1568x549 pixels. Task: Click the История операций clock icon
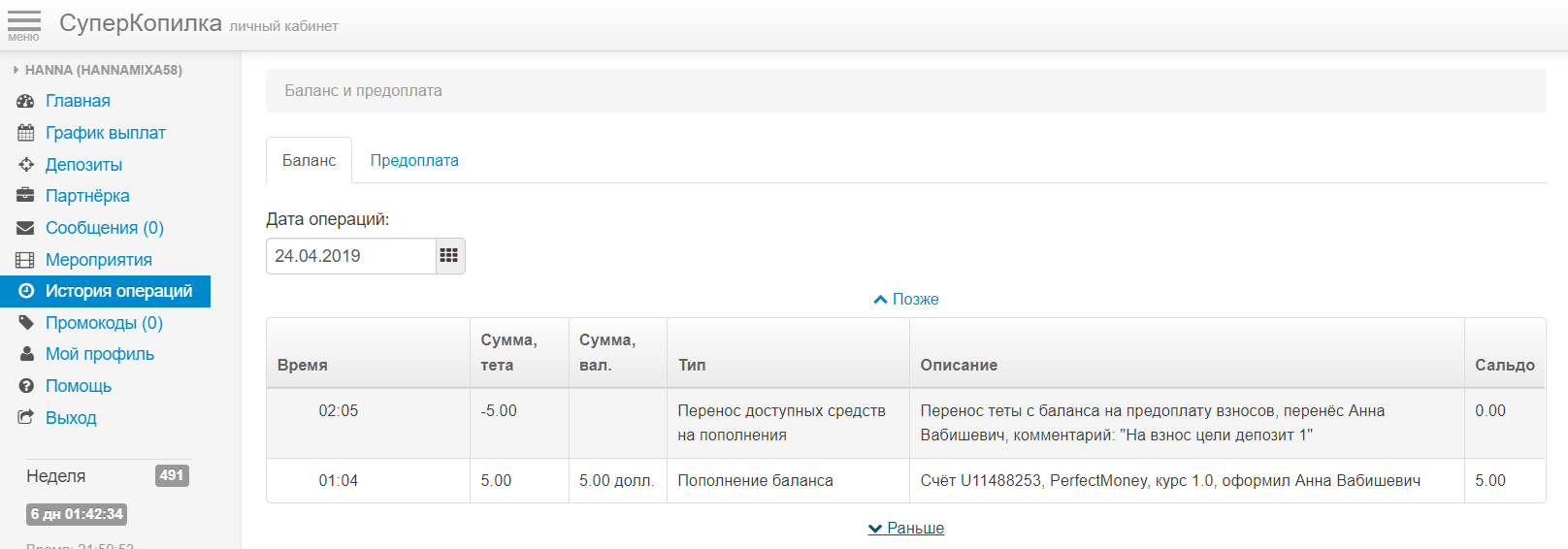25,291
